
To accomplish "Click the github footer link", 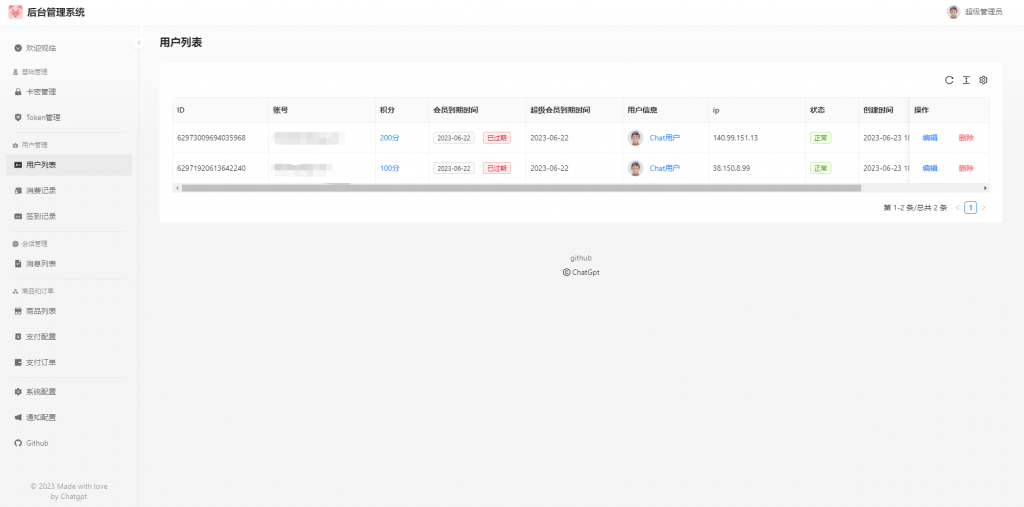I will pyautogui.click(x=581, y=258).
